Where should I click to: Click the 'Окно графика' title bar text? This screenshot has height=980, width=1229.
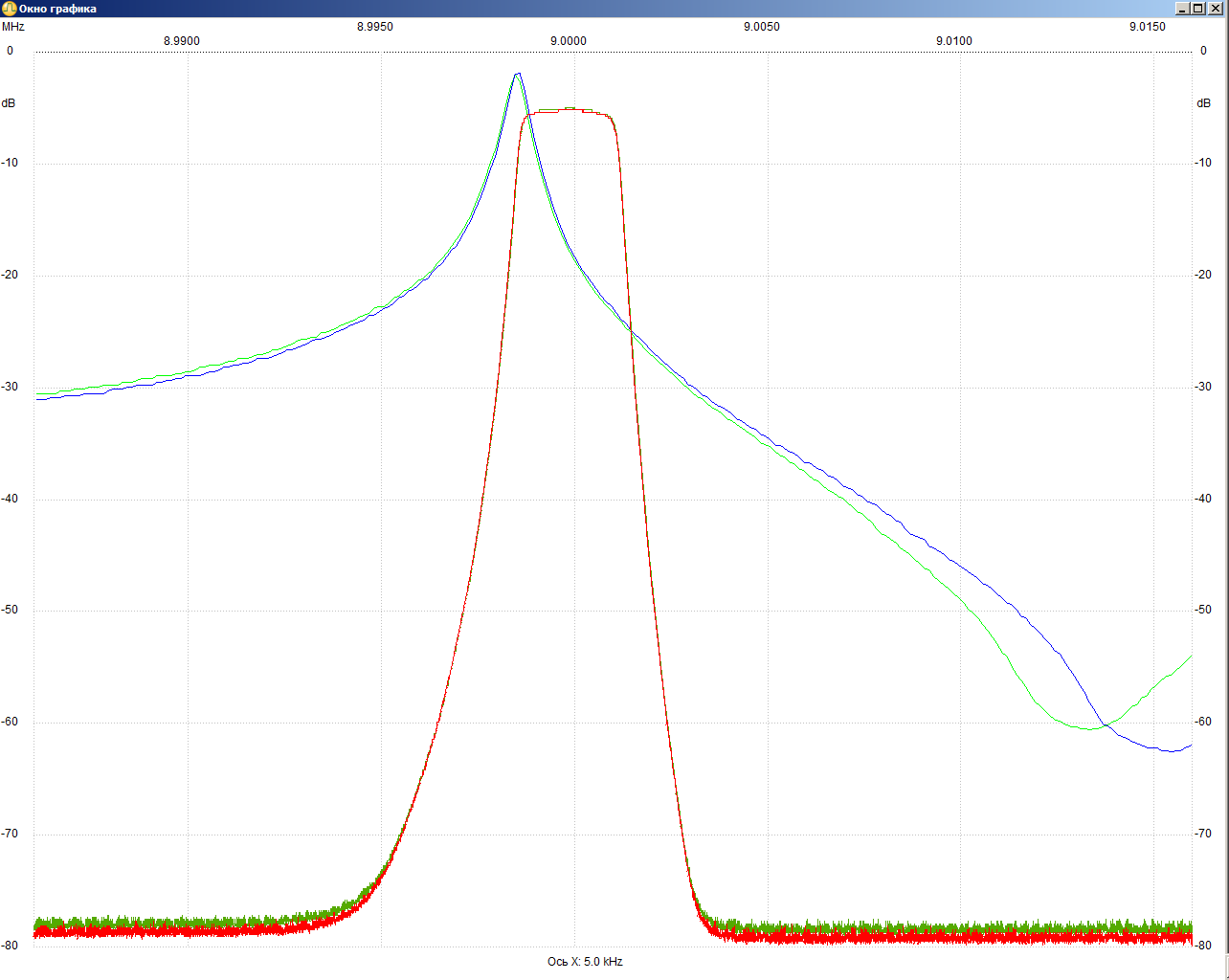57,9
